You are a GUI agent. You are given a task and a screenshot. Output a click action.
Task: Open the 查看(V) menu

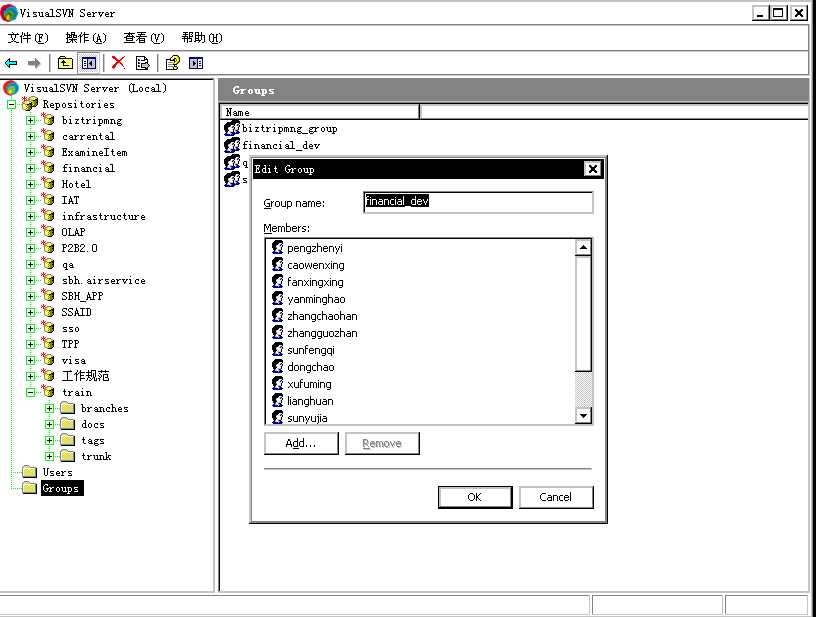(x=144, y=37)
